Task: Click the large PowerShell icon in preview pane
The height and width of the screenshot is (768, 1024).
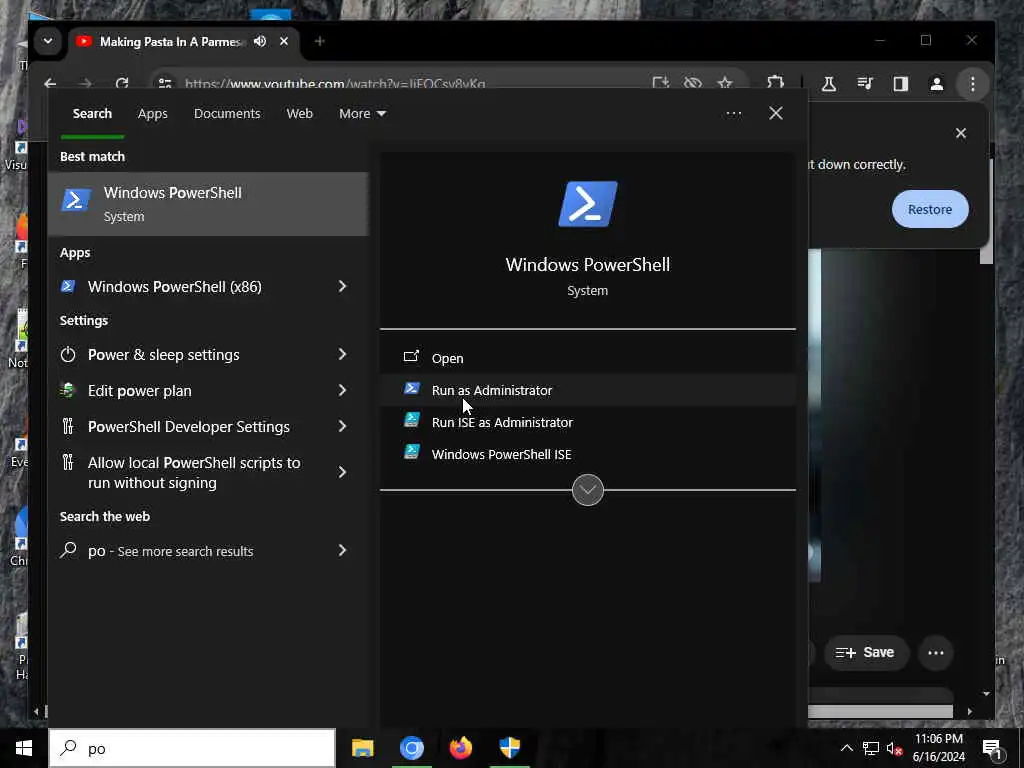Action: tap(588, 204)
